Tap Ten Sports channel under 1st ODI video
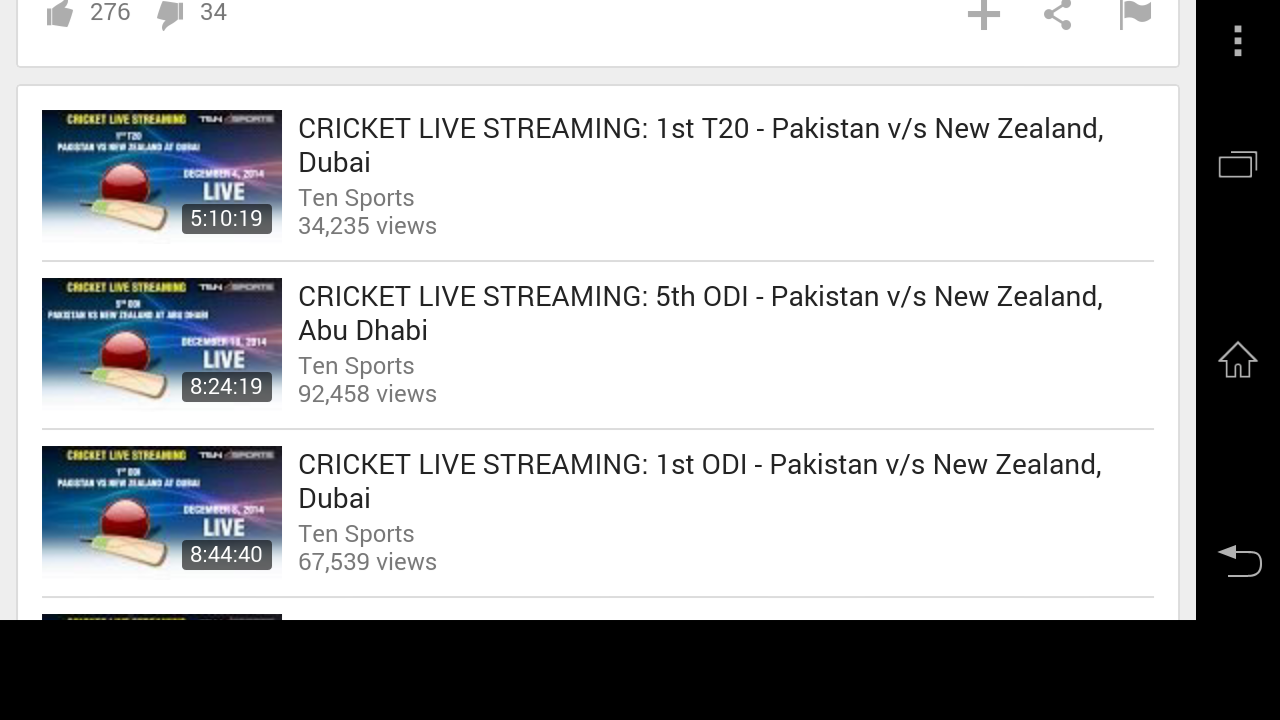This screenshot has width=1280, height=720. tap(356, 534)
